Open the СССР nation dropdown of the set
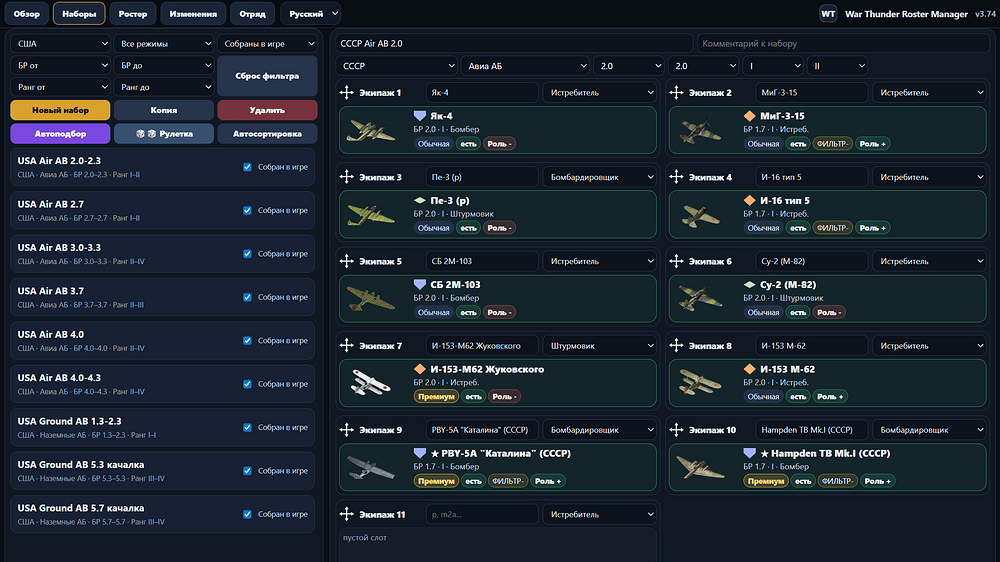 tap(397, 66)
